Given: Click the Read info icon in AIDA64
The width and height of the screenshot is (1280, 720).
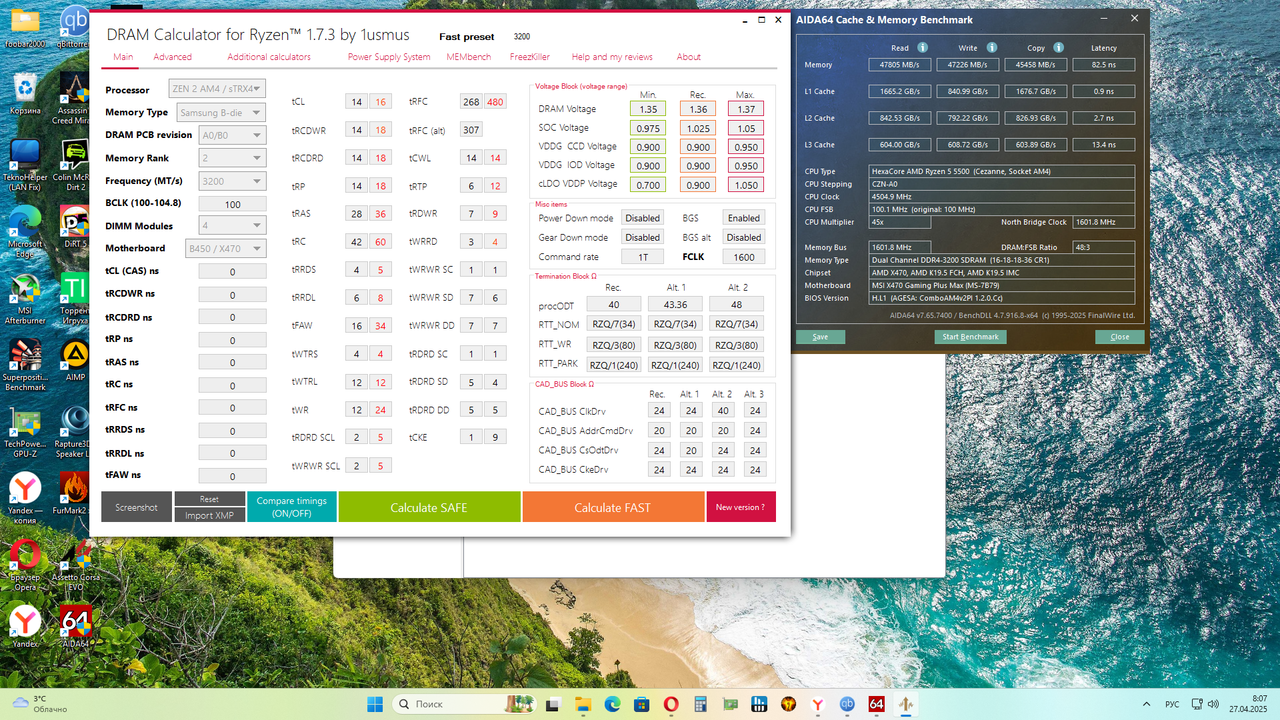Looking at the screenshot, I should point(922,47).
